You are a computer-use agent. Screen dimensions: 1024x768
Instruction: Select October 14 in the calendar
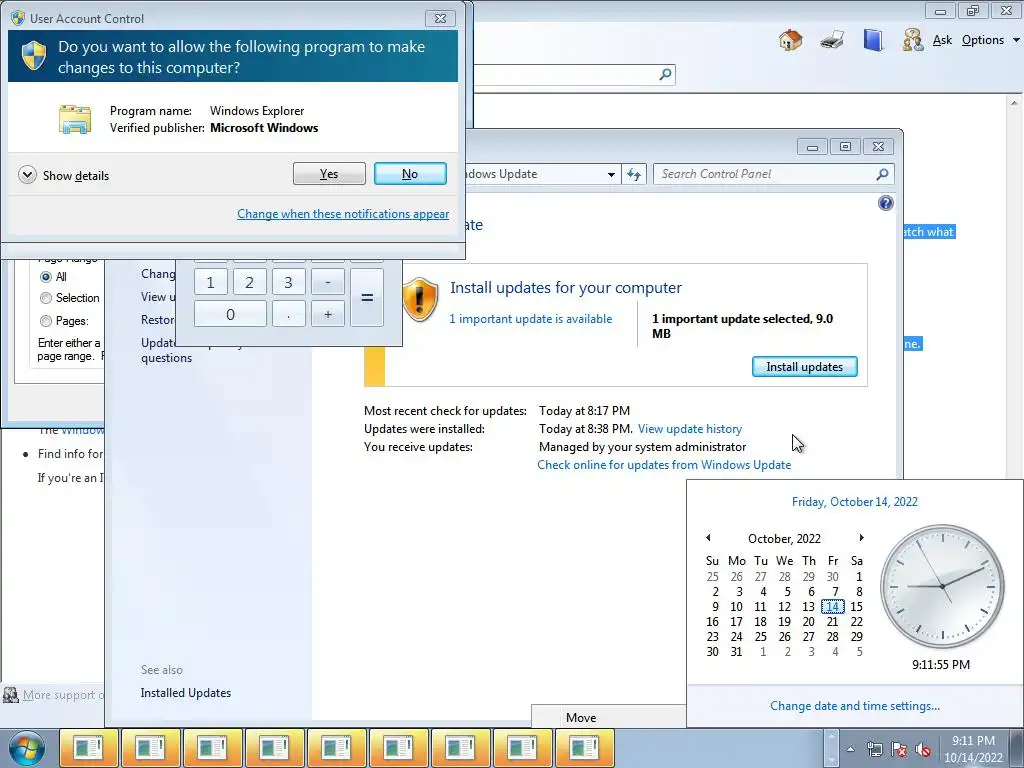[833, 607]
